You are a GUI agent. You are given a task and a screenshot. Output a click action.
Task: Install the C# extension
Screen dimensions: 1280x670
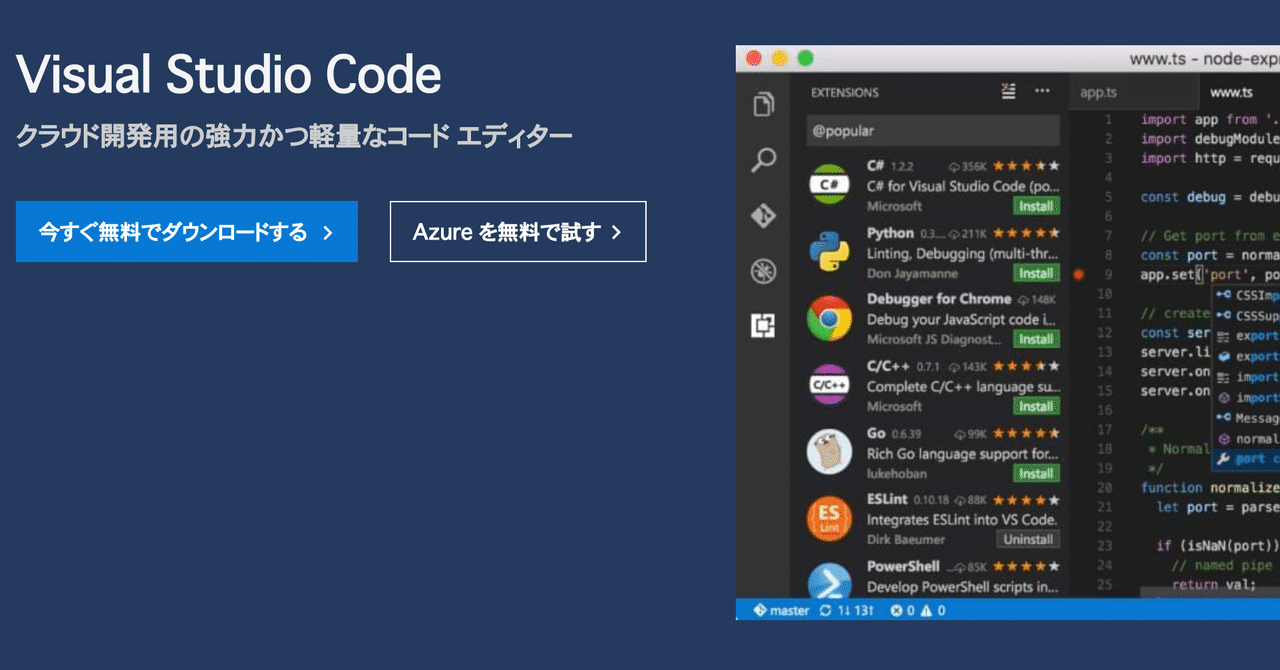[x=1036, y=206]
